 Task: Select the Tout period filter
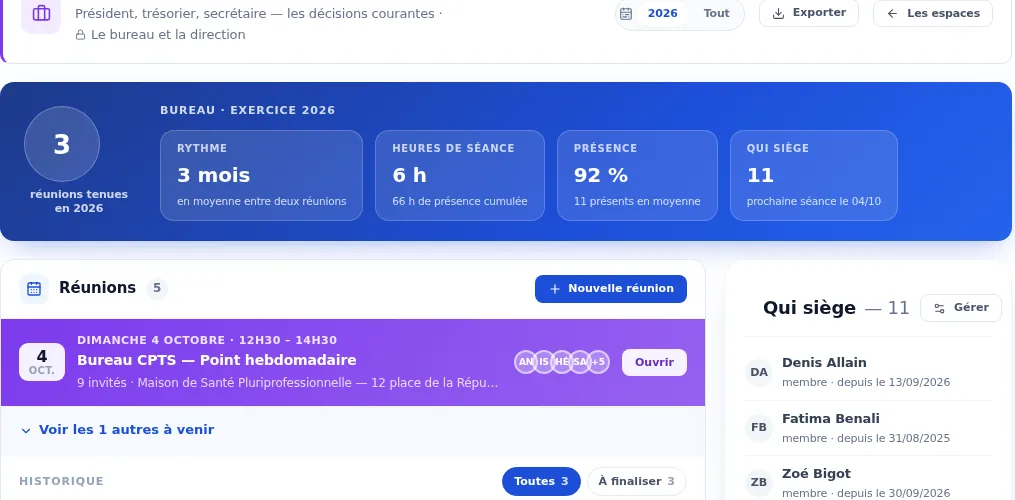pos(716,13)
